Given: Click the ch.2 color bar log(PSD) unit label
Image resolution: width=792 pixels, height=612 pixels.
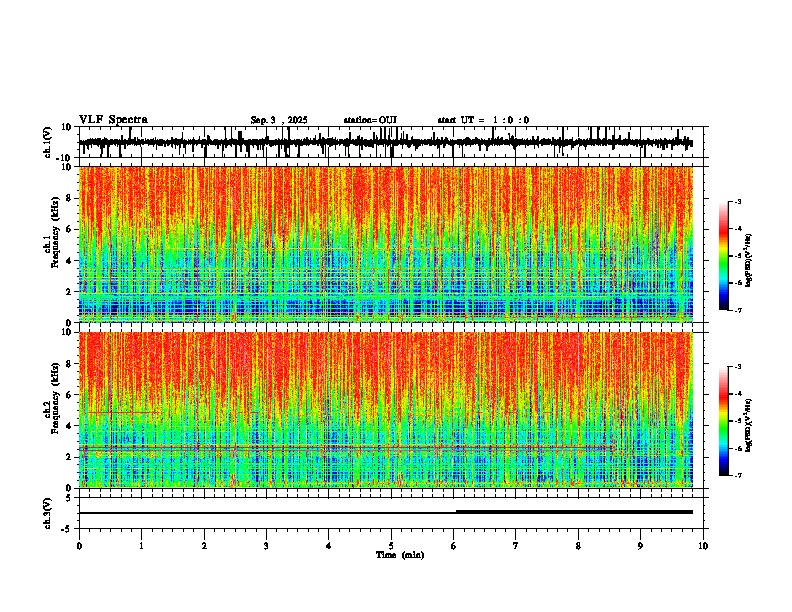Looking at the screenshot, I should pos(749,426).
